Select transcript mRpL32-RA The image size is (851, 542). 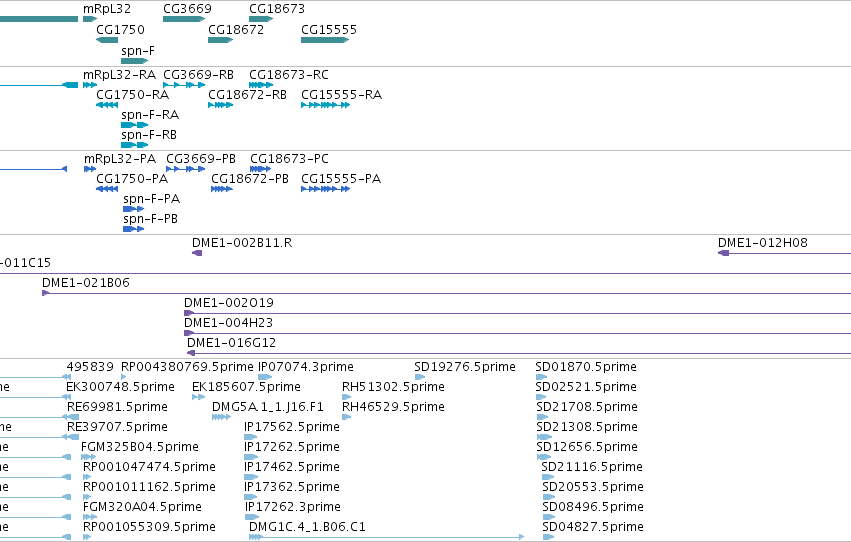pos(119,75)
